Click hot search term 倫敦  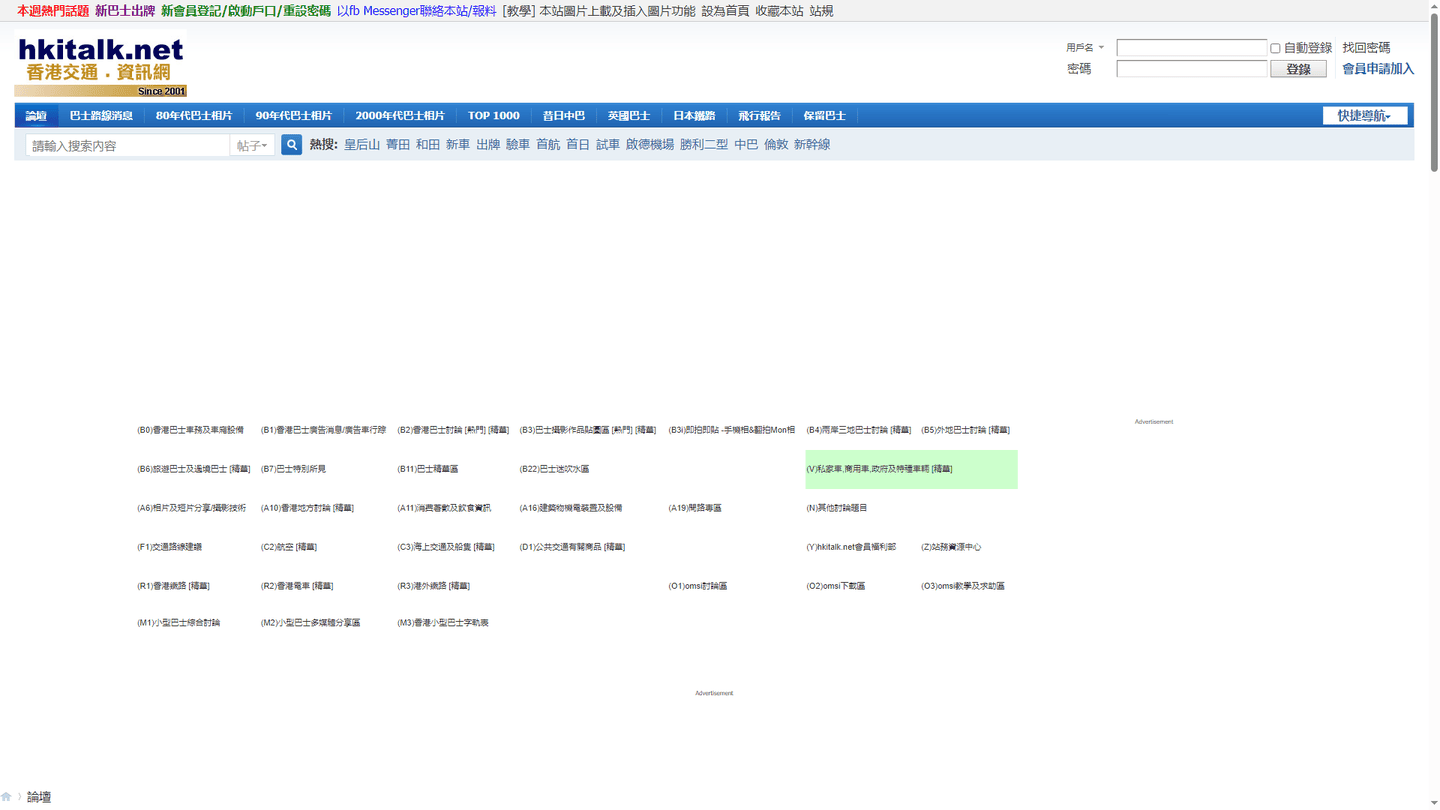pos(776,145)
